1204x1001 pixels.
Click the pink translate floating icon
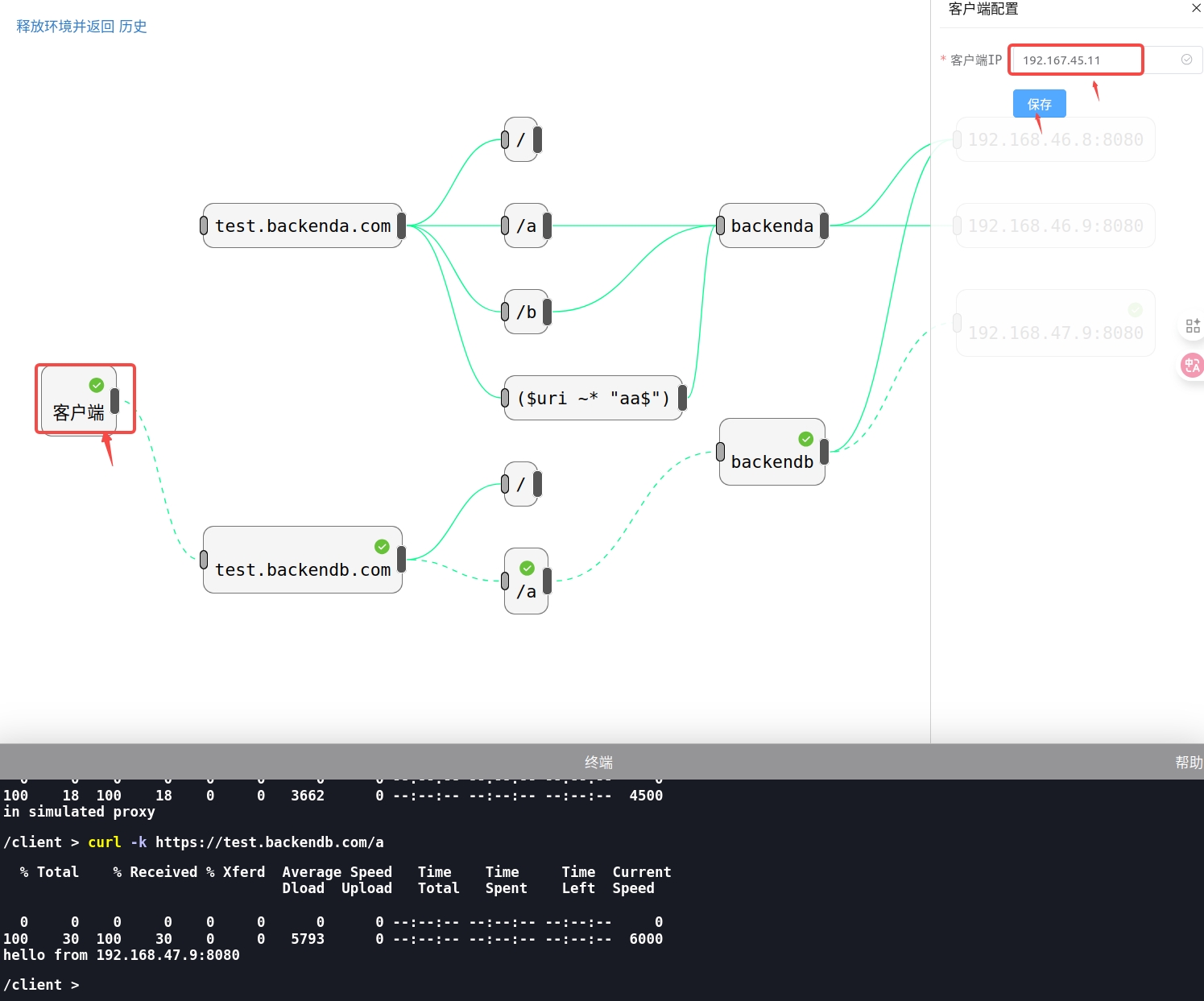tap(1192, 366)
